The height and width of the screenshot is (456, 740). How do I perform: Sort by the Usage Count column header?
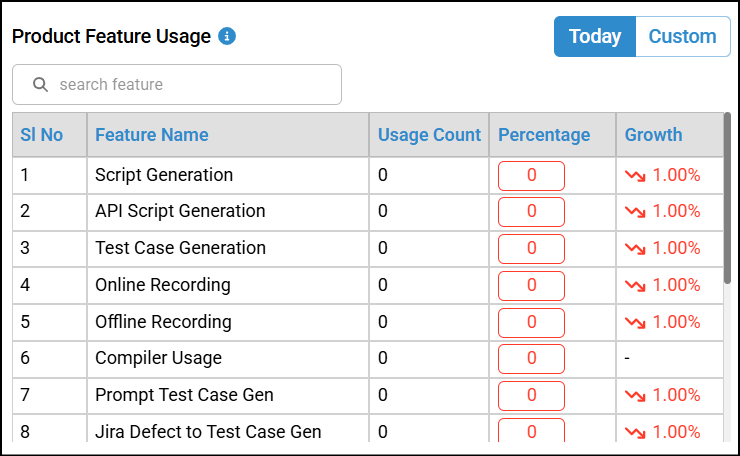click(429, 135)
